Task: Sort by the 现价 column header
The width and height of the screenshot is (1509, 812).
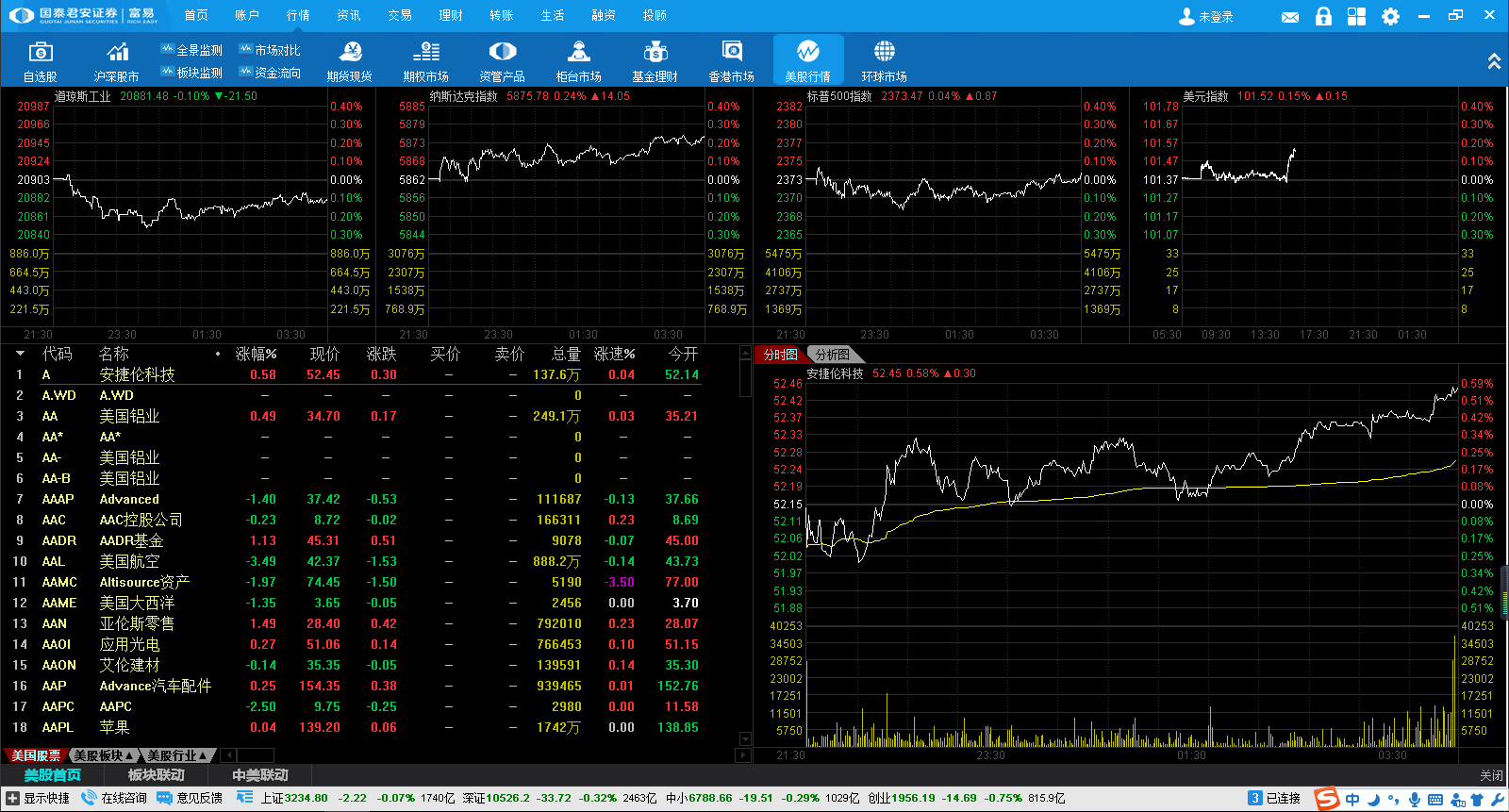Action: coord(324,354)
